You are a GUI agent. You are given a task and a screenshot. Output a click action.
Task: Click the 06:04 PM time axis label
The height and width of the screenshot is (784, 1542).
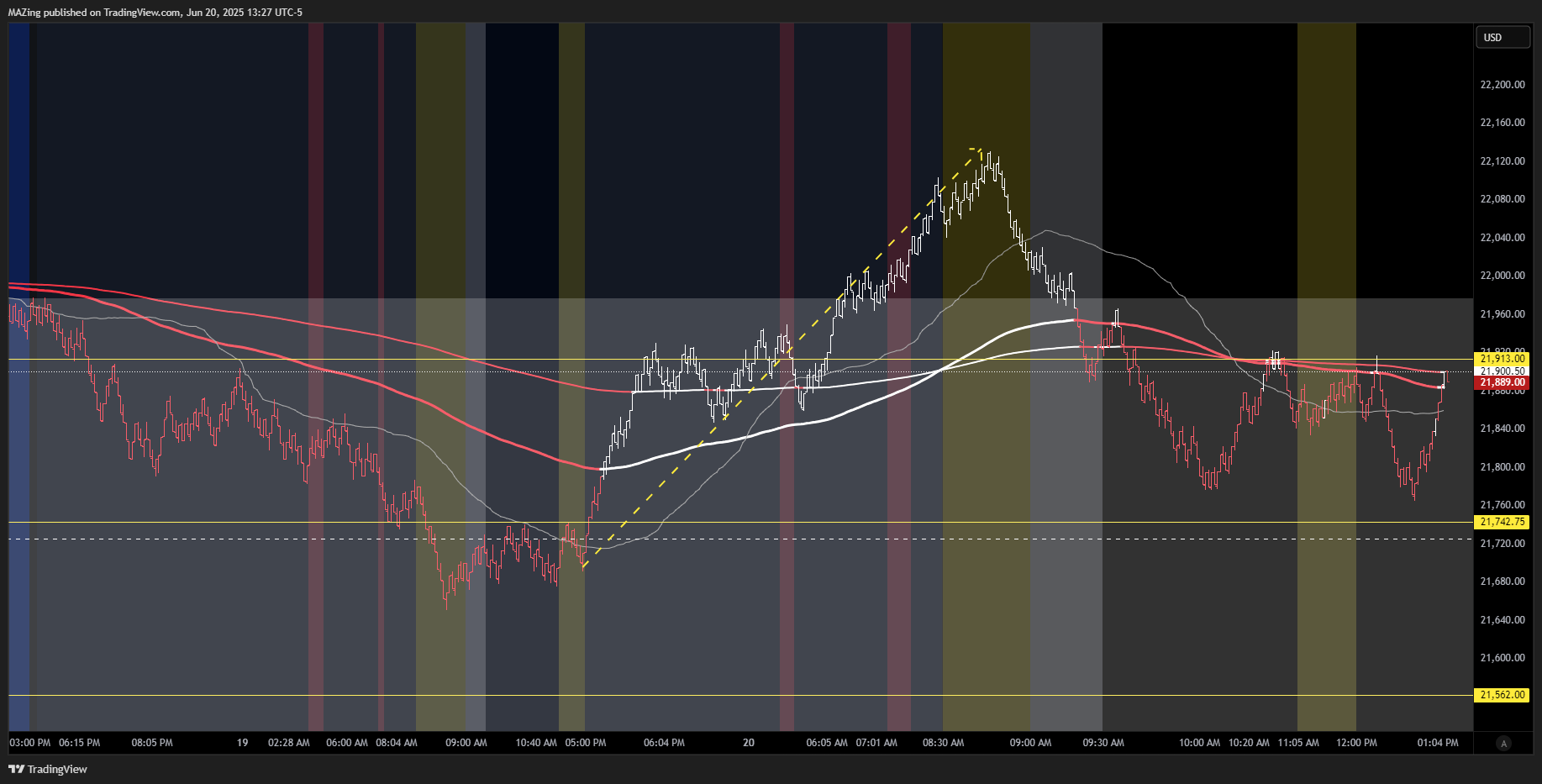tap(664, 743)
